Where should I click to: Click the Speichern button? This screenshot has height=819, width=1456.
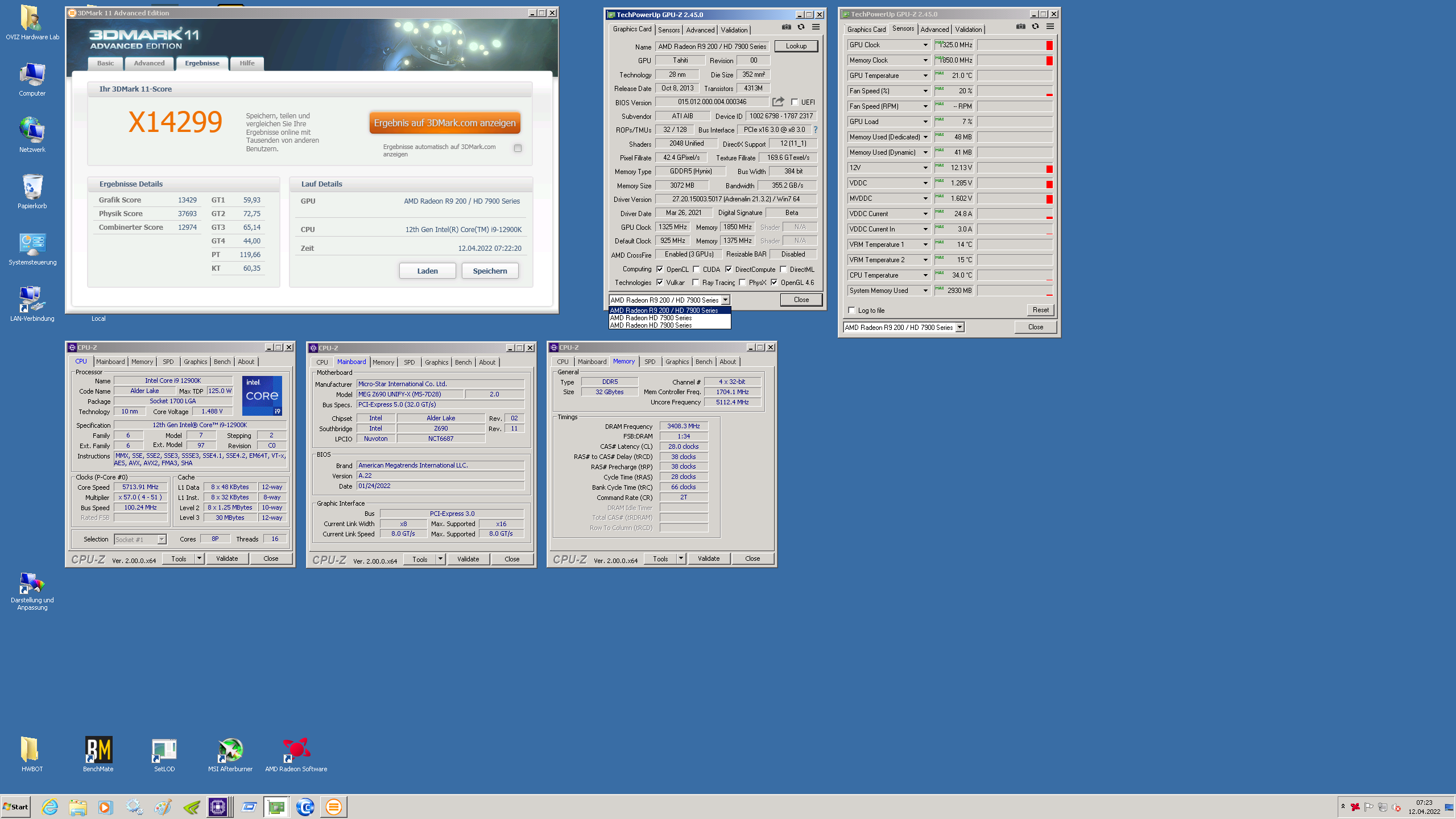[490, 271]
